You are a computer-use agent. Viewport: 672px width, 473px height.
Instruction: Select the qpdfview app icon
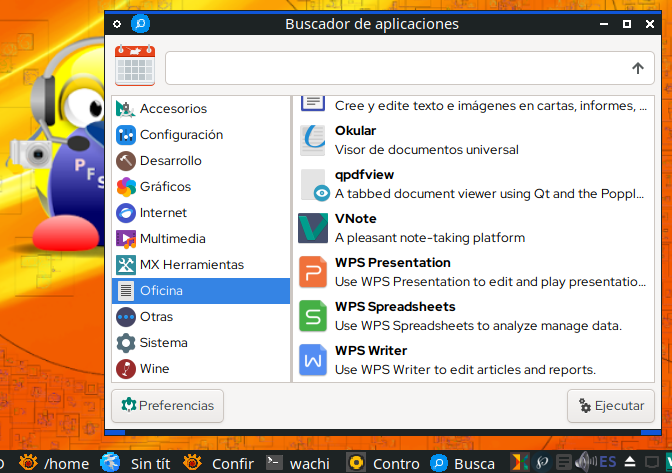(314, 185)
